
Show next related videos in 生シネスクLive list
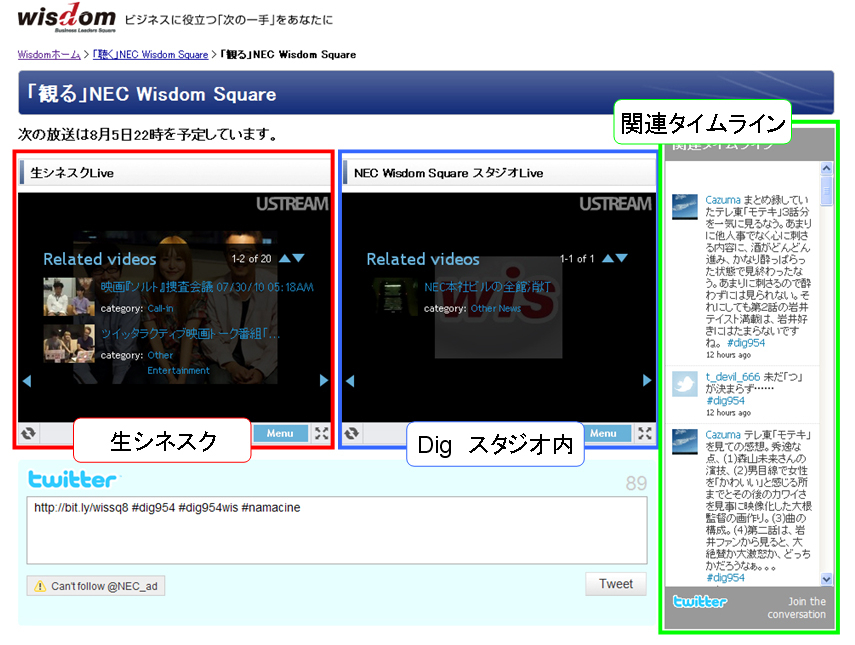pyautogui.click(x=298, y=258)
